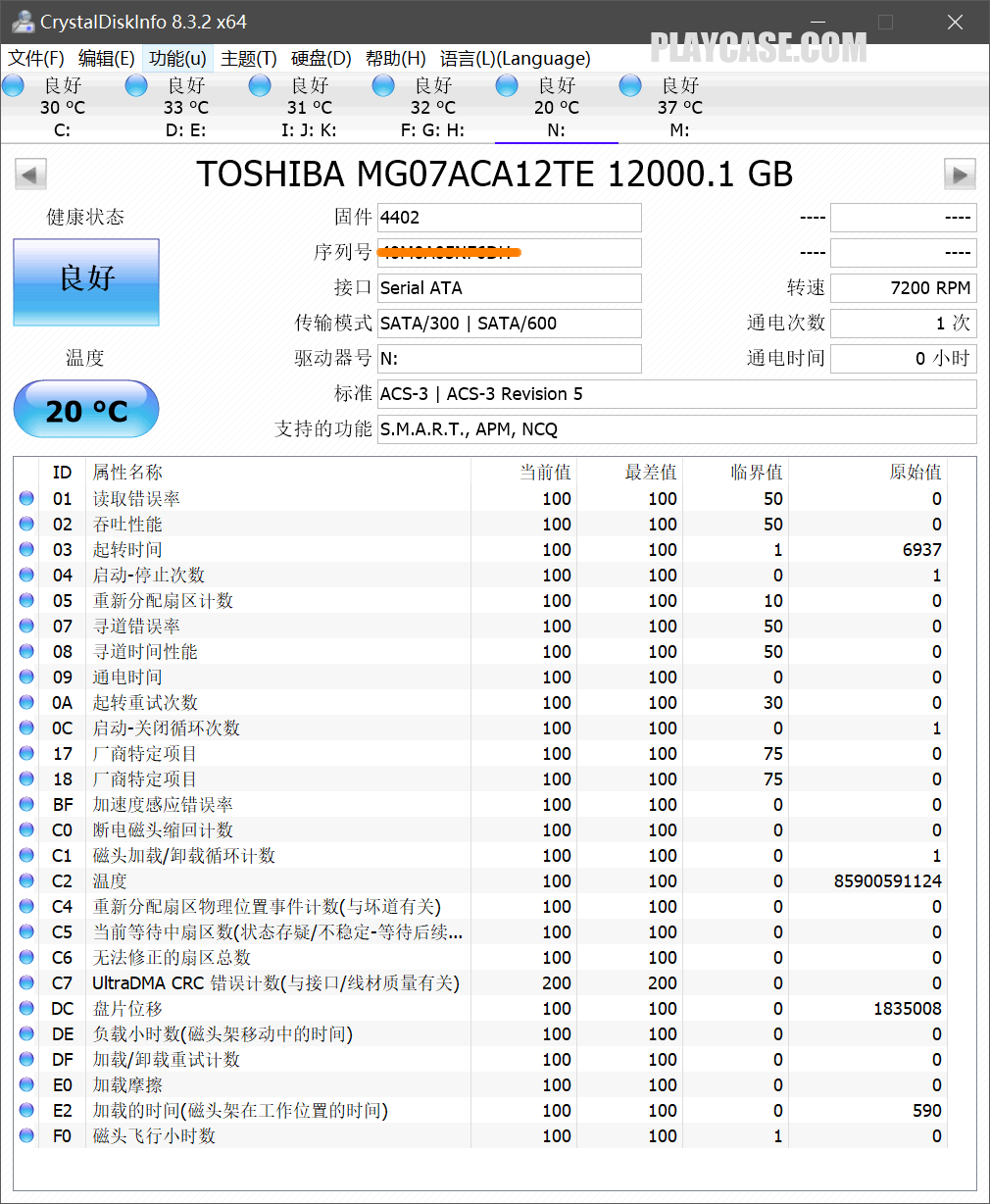The image size is (990, 1204).
Task: Click the status orb for DC 盘片位移
Action: pos(26,1009)
